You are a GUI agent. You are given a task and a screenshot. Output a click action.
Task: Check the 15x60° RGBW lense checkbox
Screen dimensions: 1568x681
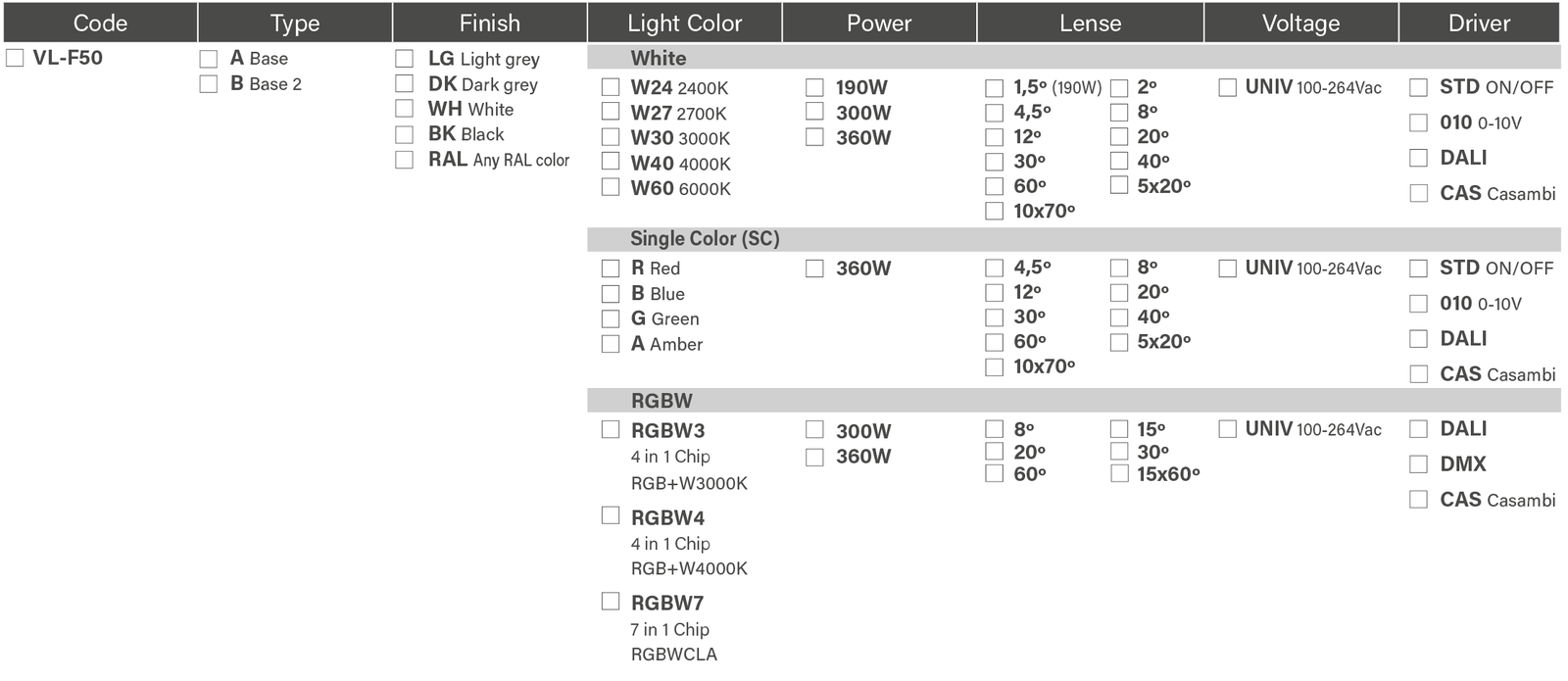pos(1119,474)
